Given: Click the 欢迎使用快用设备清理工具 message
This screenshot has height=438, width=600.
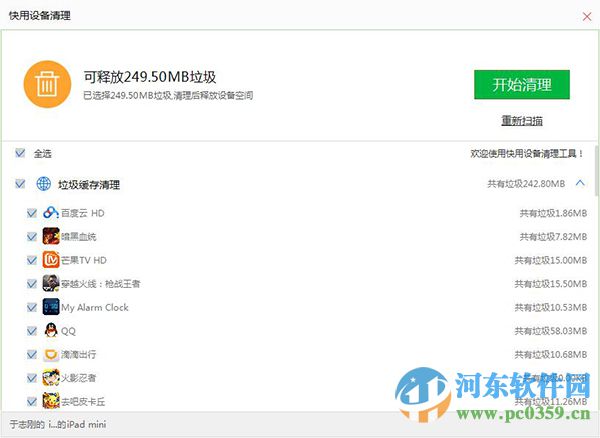Looking at the screenshot, I should (x=527, y=154).
